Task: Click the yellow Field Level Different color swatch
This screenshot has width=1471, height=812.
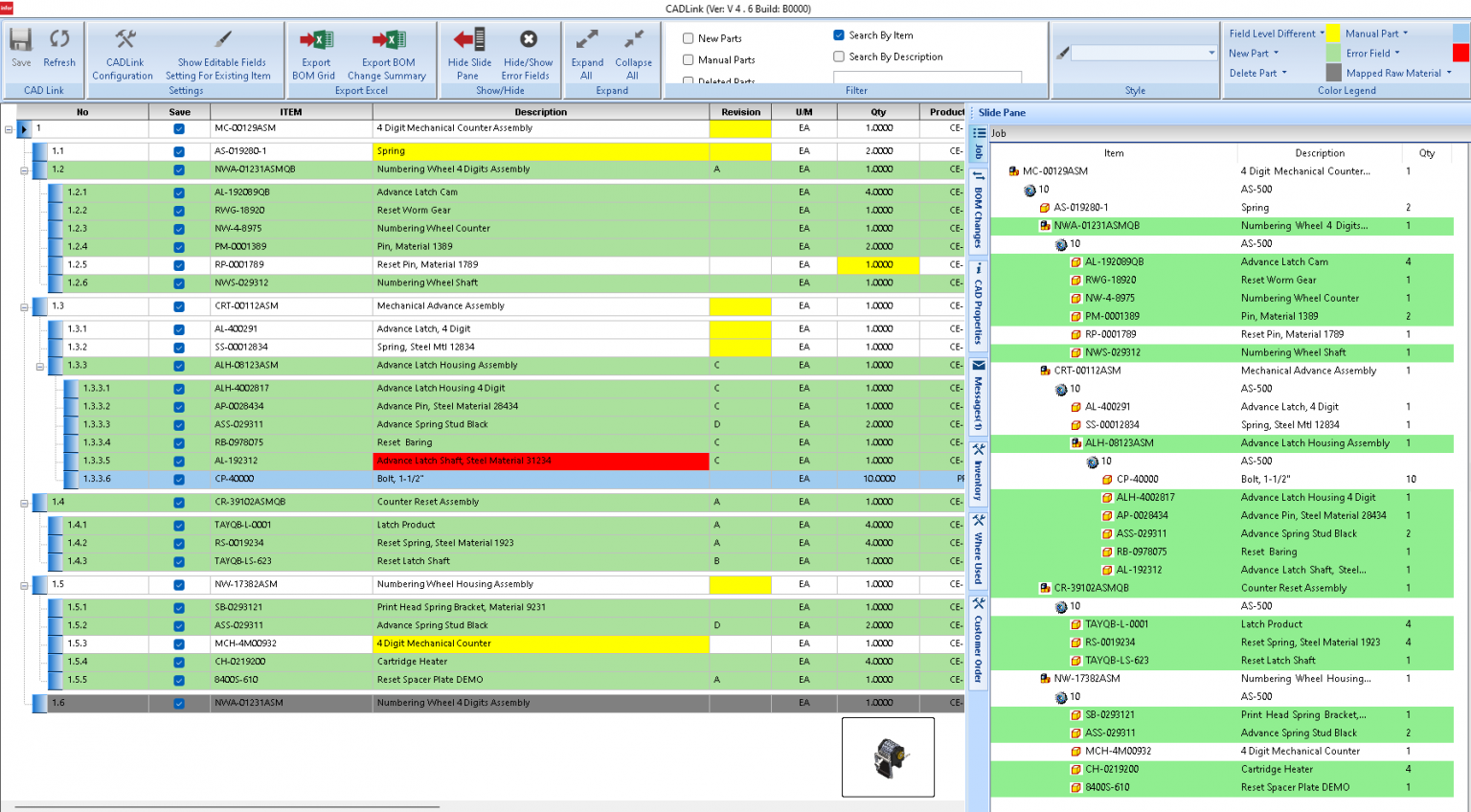Action: [x=1334, y=33]
